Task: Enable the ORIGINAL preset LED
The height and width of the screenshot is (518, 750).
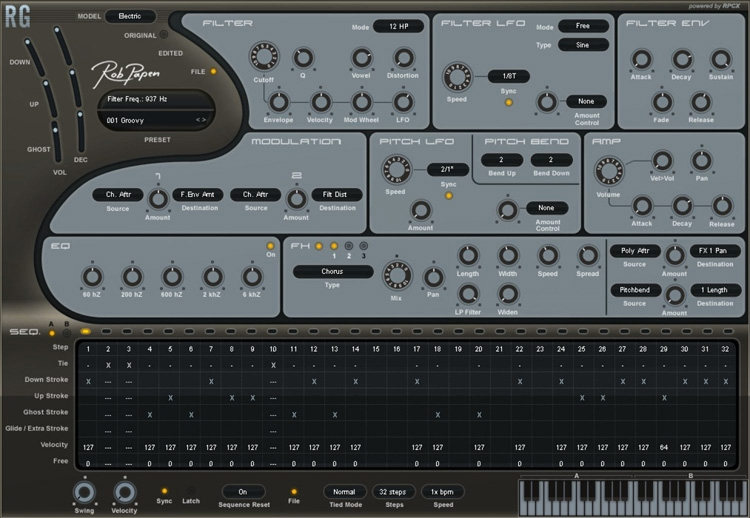Action: pos(164,34)
